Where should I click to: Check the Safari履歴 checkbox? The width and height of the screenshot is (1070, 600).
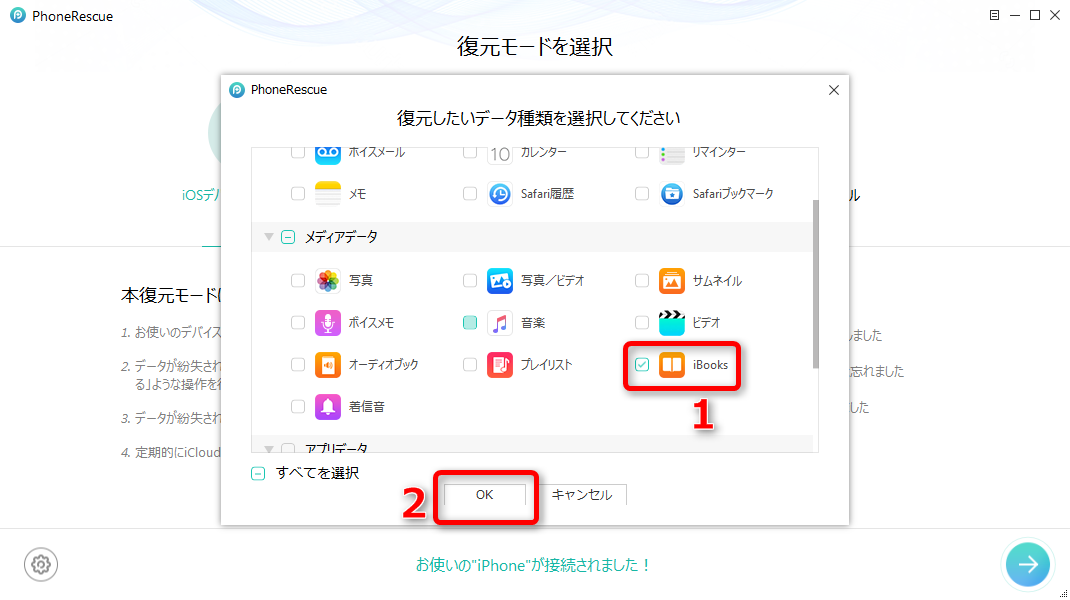click(x=469, y=194)
